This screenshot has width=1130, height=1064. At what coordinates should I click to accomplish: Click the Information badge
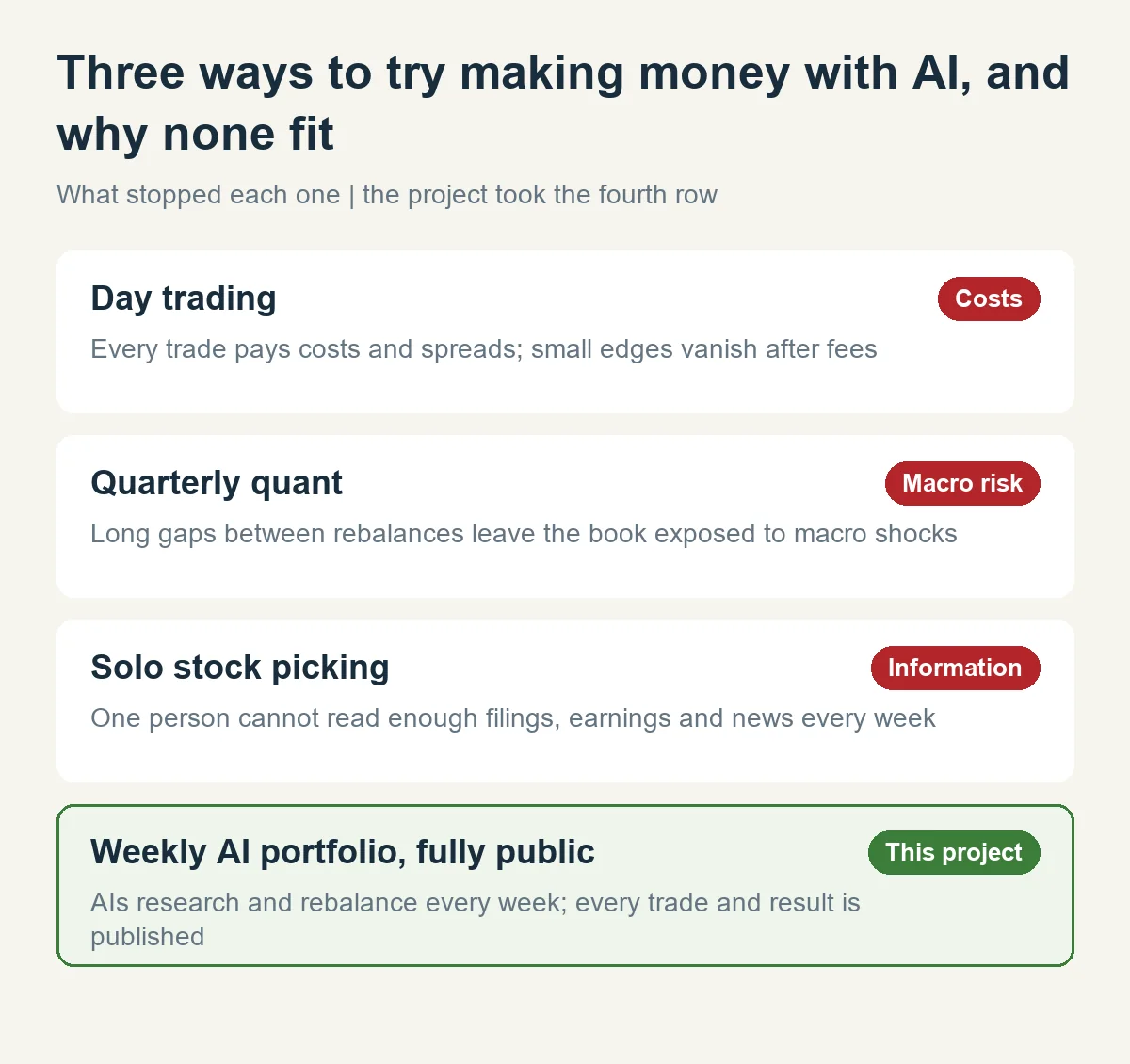[955, 668]
